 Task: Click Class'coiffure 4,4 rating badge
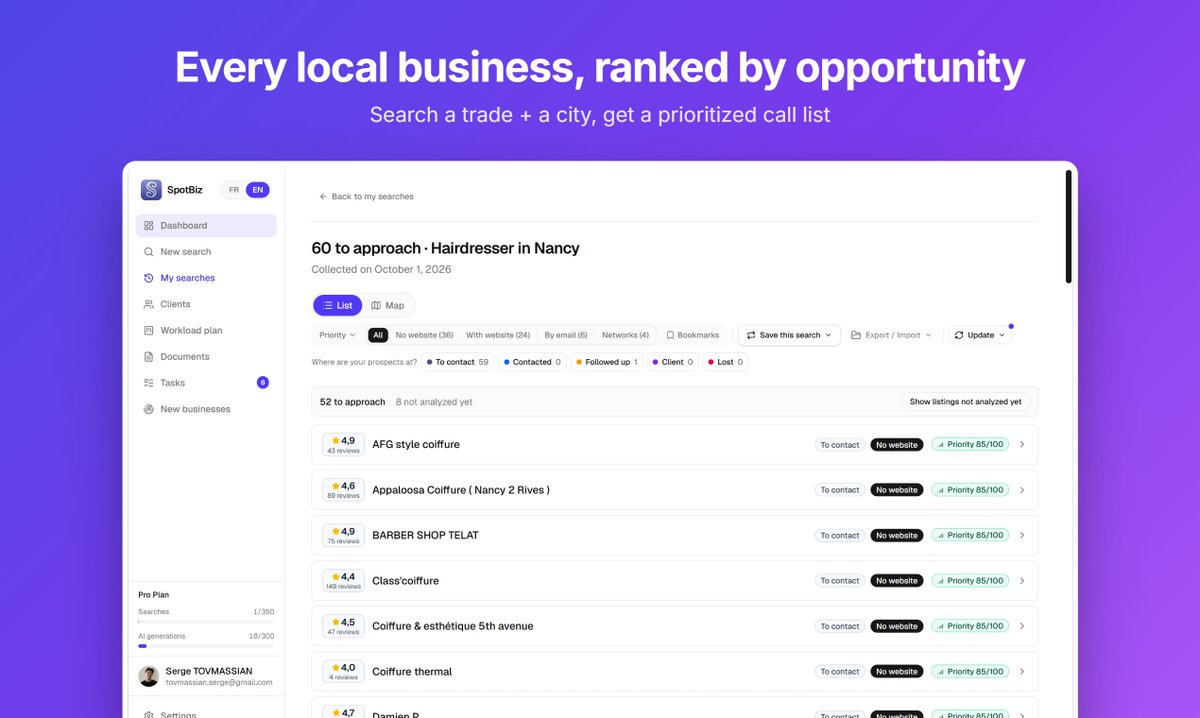(x=343, y=581)
